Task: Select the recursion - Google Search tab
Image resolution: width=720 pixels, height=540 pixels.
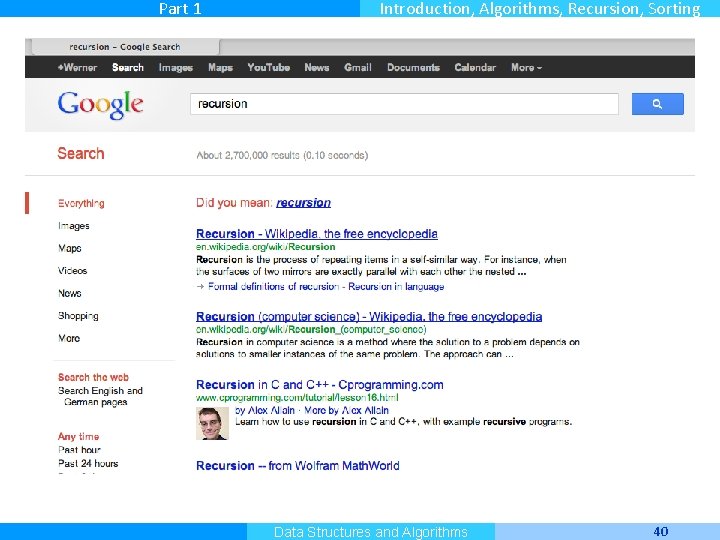Action: click(125, 47)
